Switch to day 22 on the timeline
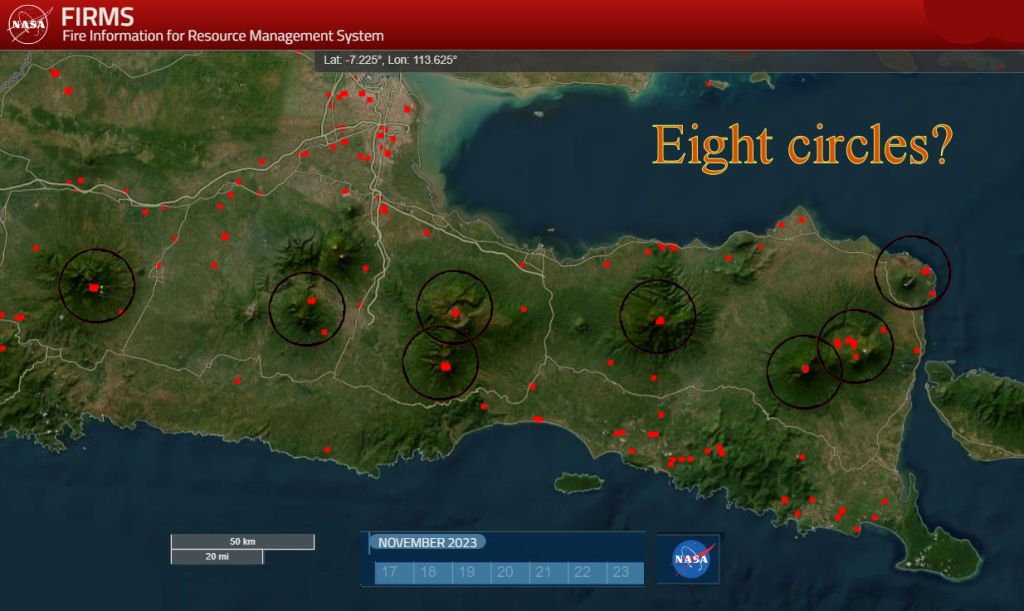1024x611 pixels. tap(582, 572)
